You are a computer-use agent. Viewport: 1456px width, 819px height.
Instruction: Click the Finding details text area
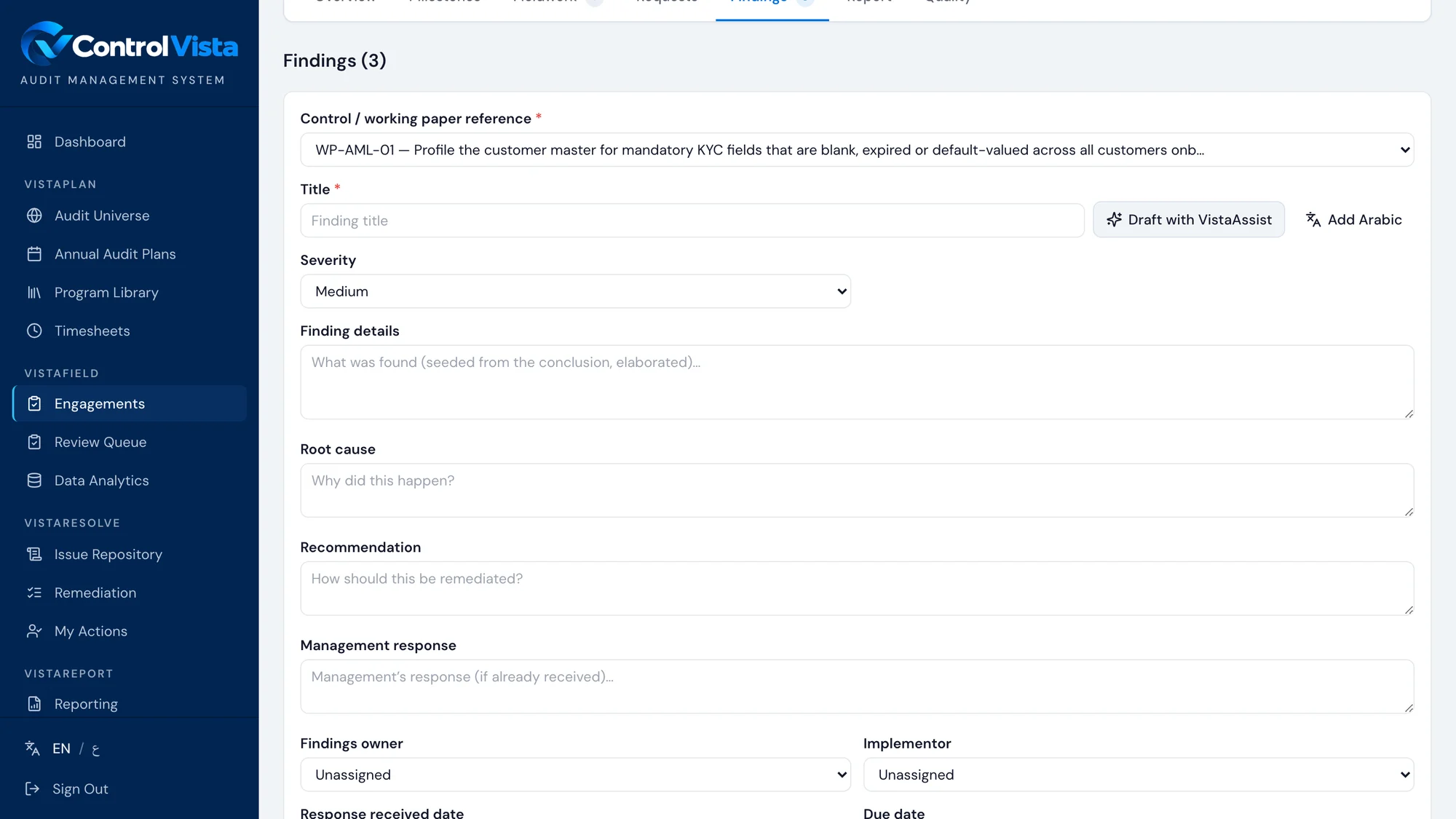pyautogui.click(x=857, y=382)
